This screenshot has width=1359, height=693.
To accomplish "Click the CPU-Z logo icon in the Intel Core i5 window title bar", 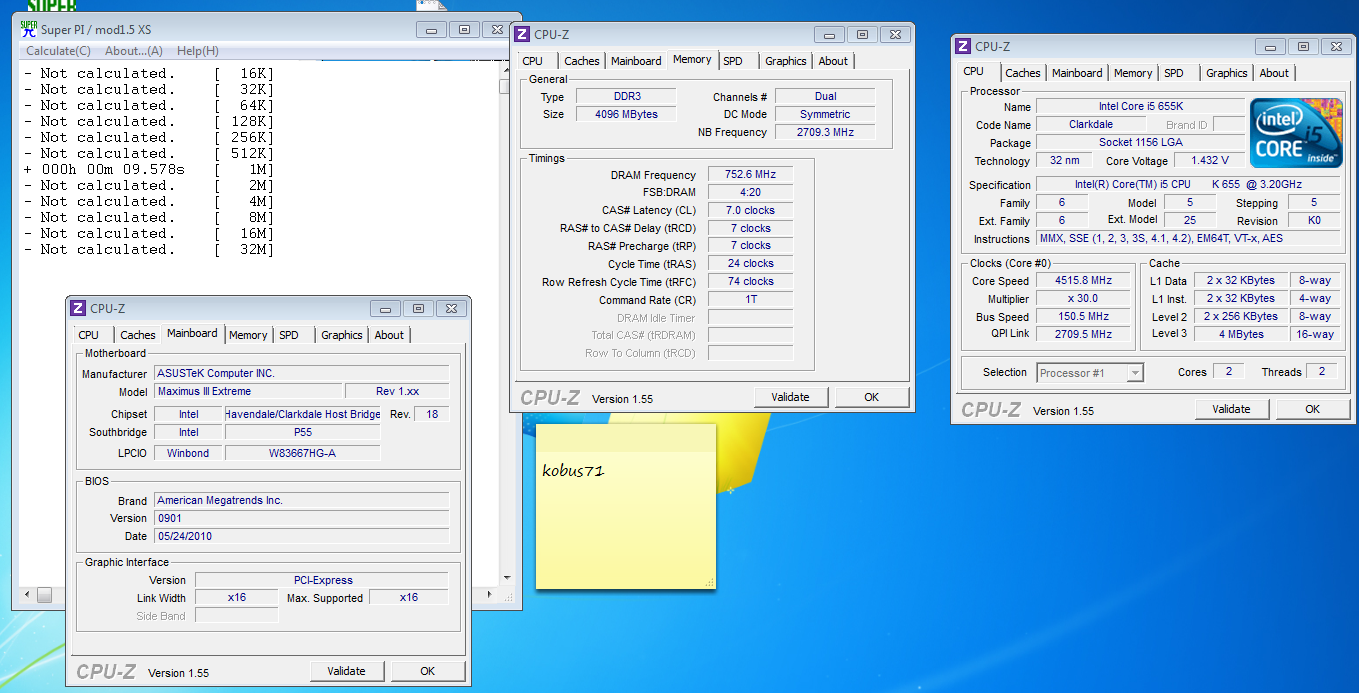I will pos(963,46).
